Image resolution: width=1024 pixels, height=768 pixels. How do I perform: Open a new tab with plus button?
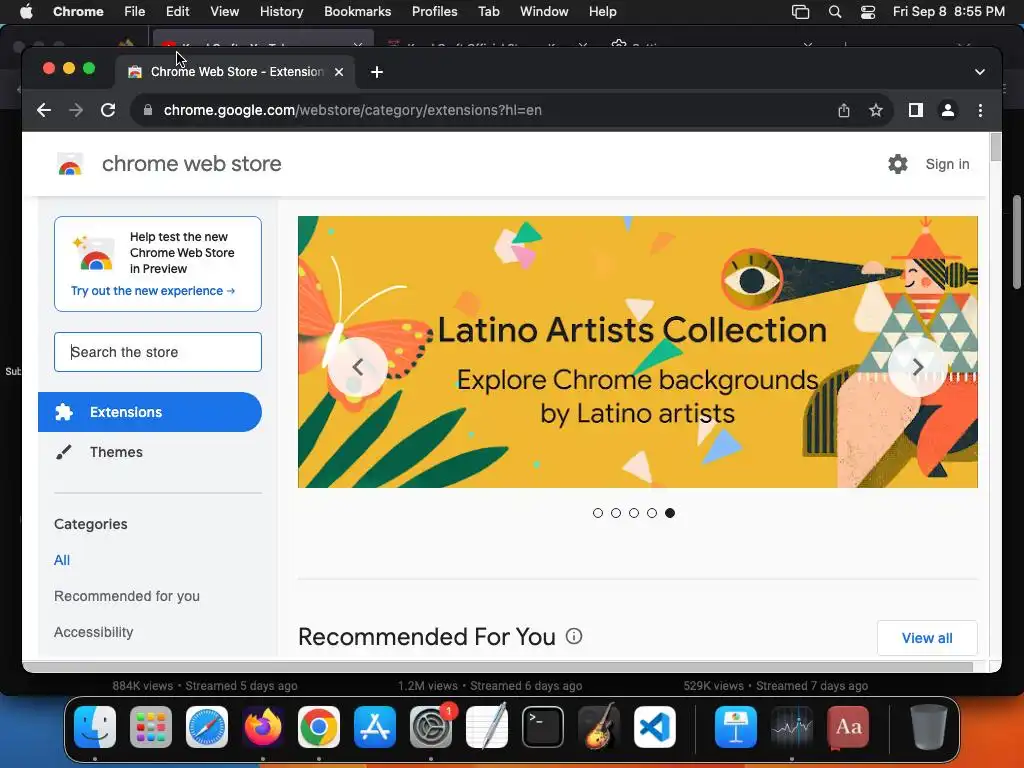pyautogui.click(x=377, y=72)
